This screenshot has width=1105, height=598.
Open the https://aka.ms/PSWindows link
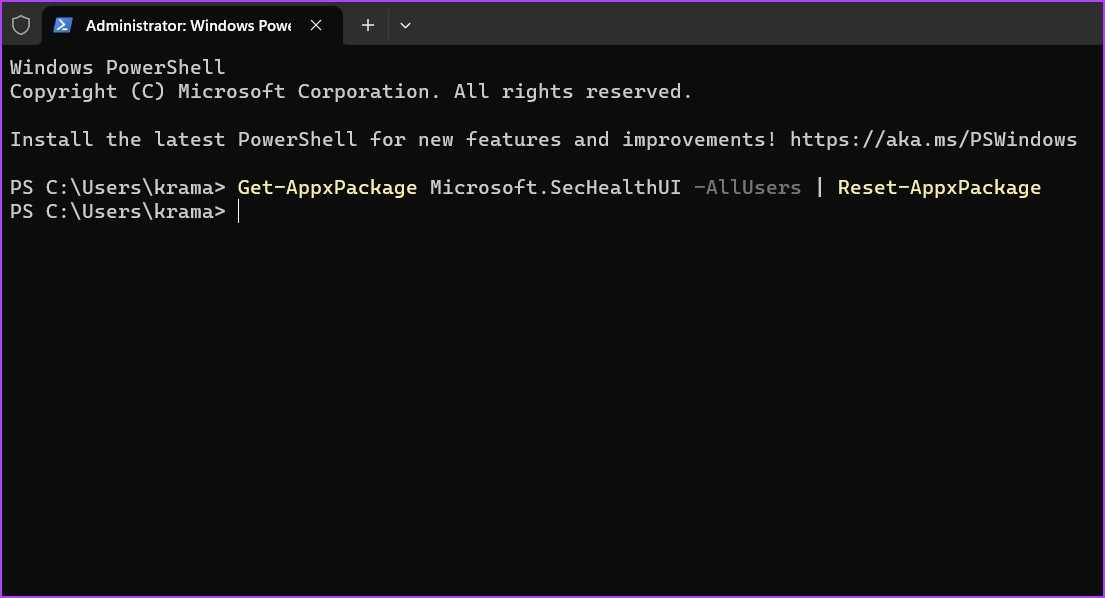point(933,140)
